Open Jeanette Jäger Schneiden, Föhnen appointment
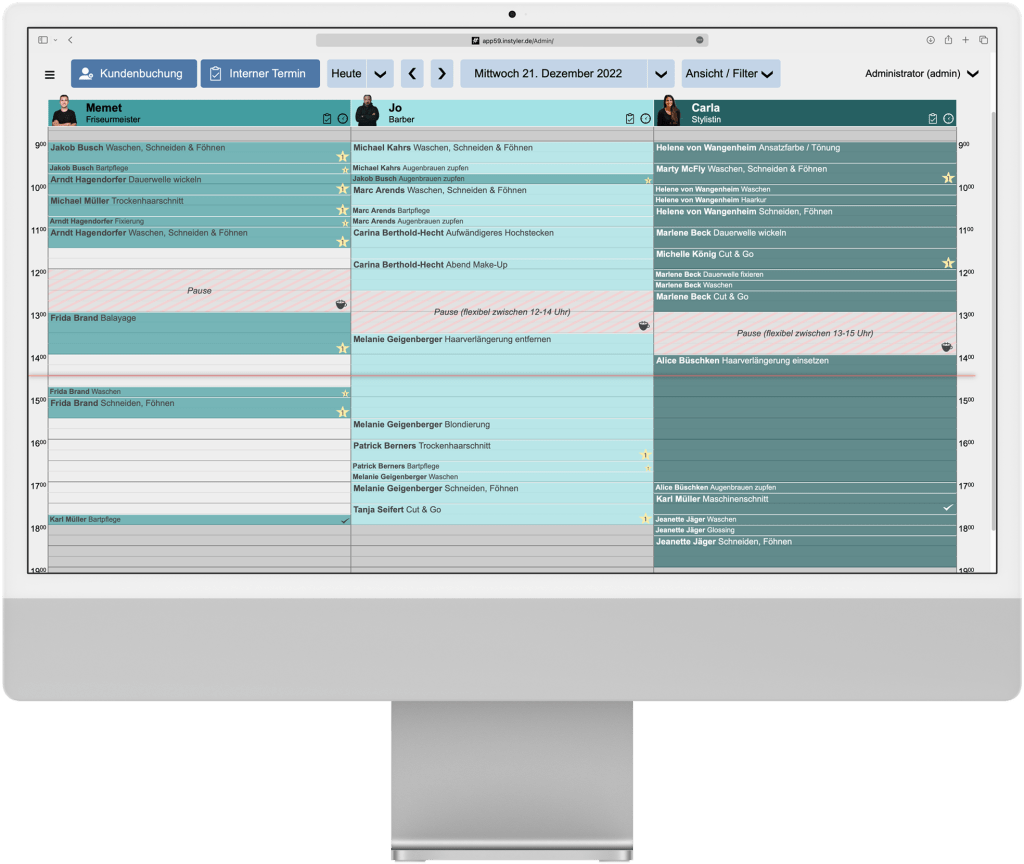The width and height of the screenshot is (1024, 864). (805, 552)
